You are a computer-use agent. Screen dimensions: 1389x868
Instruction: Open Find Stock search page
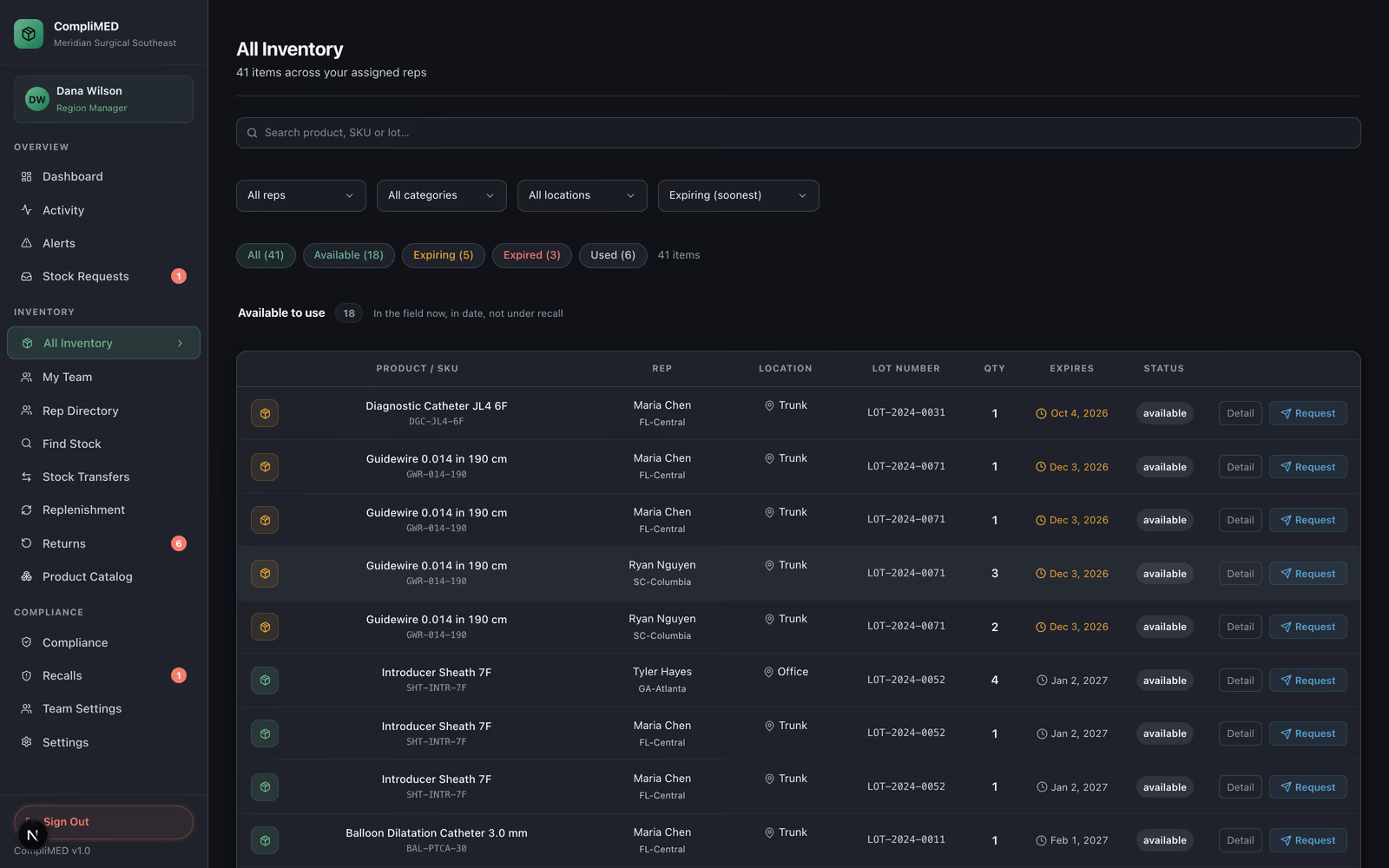[x=103, y=444]
